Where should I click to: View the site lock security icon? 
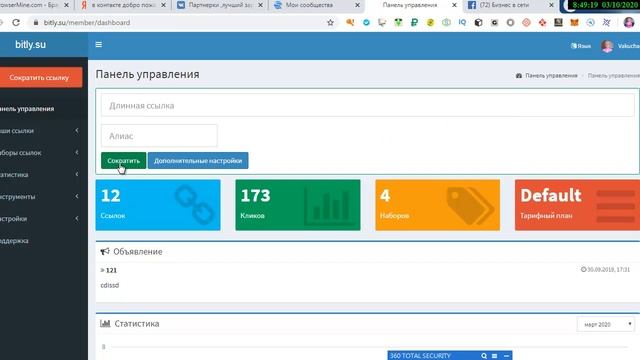pyautogui.click(x=36, y=23)
